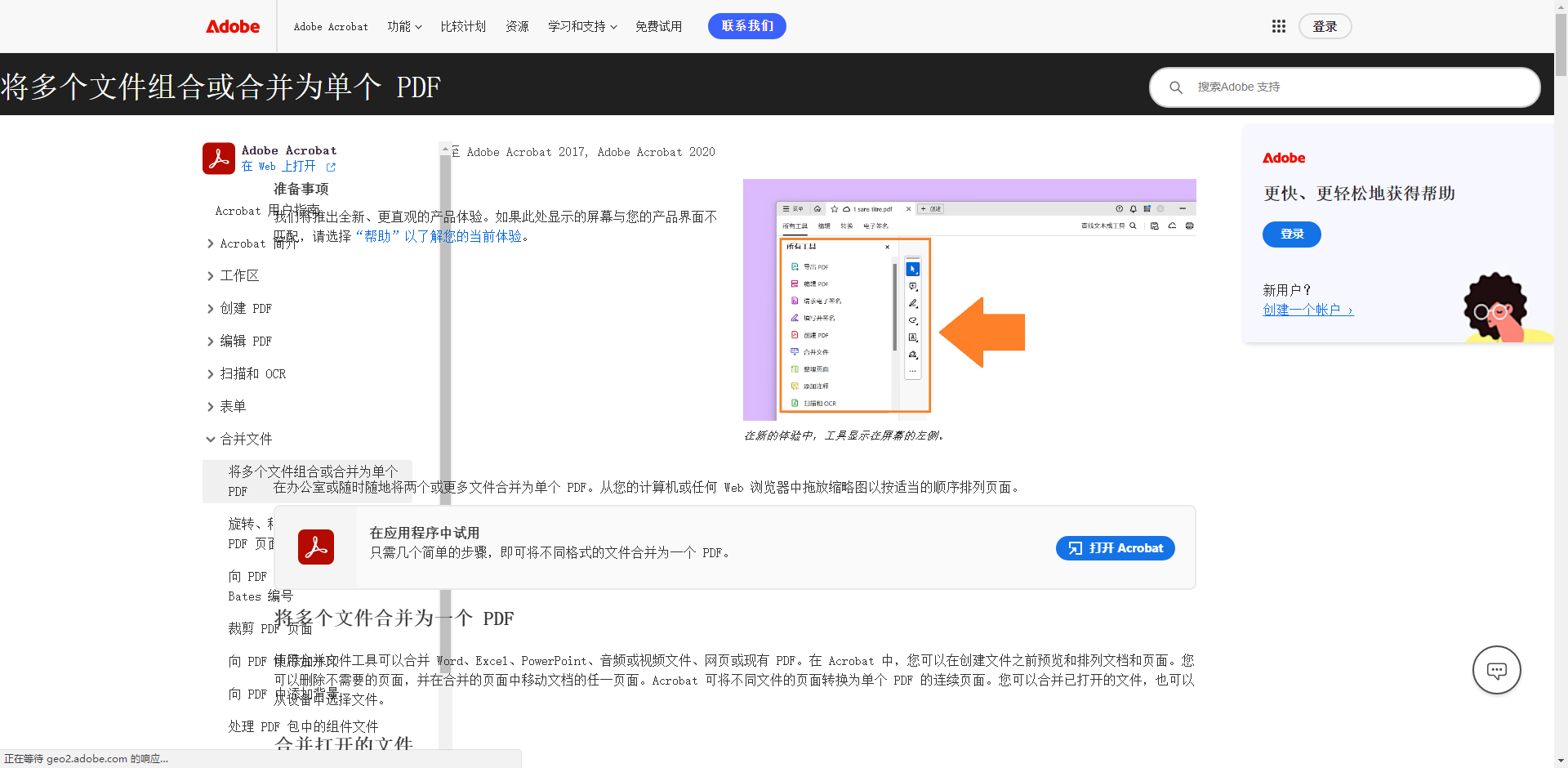Open the apps grid icon
The image size is (1568, 768).
click(1279, 26)
